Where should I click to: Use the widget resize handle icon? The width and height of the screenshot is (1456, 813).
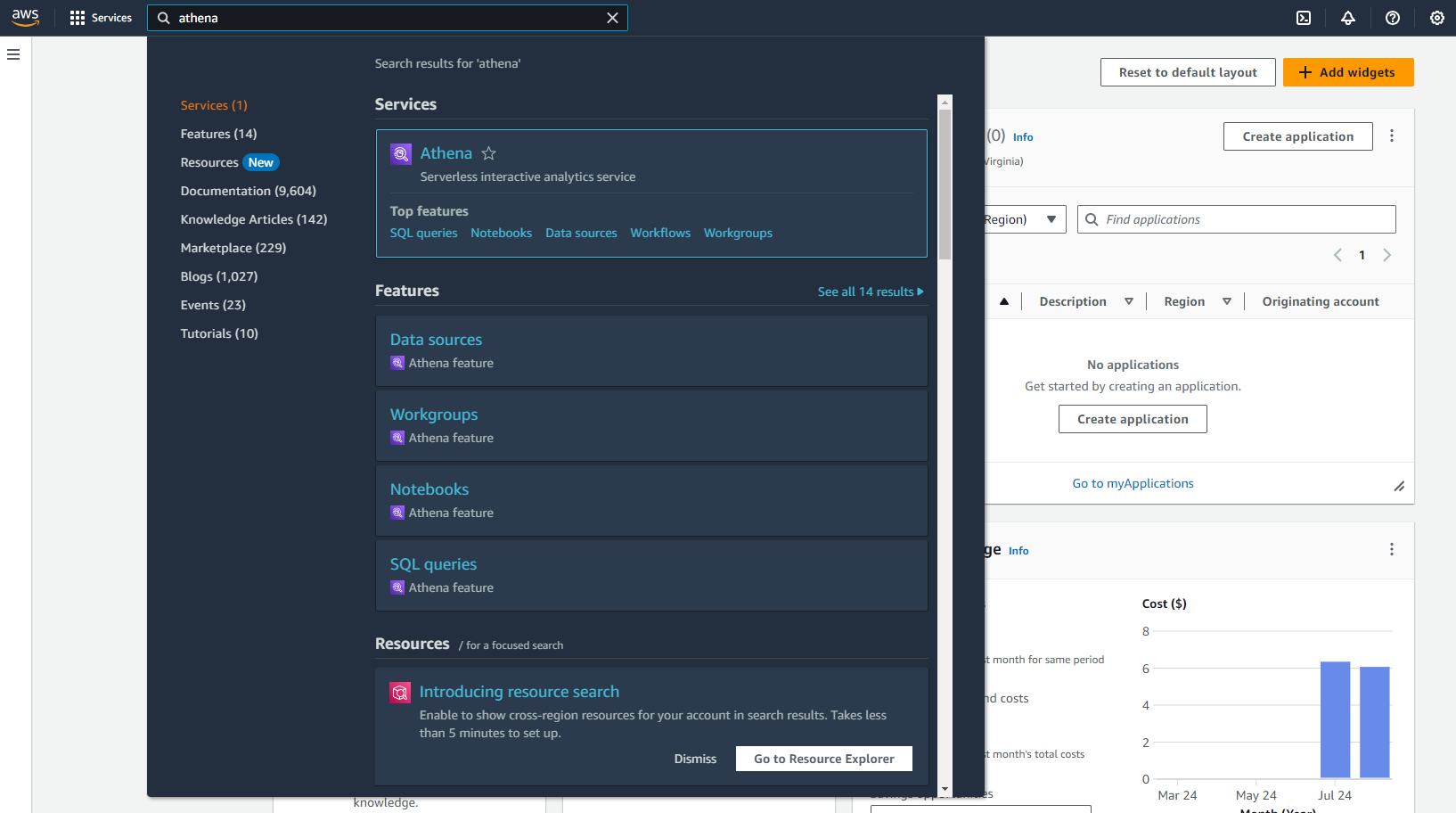pos(1399,486)
